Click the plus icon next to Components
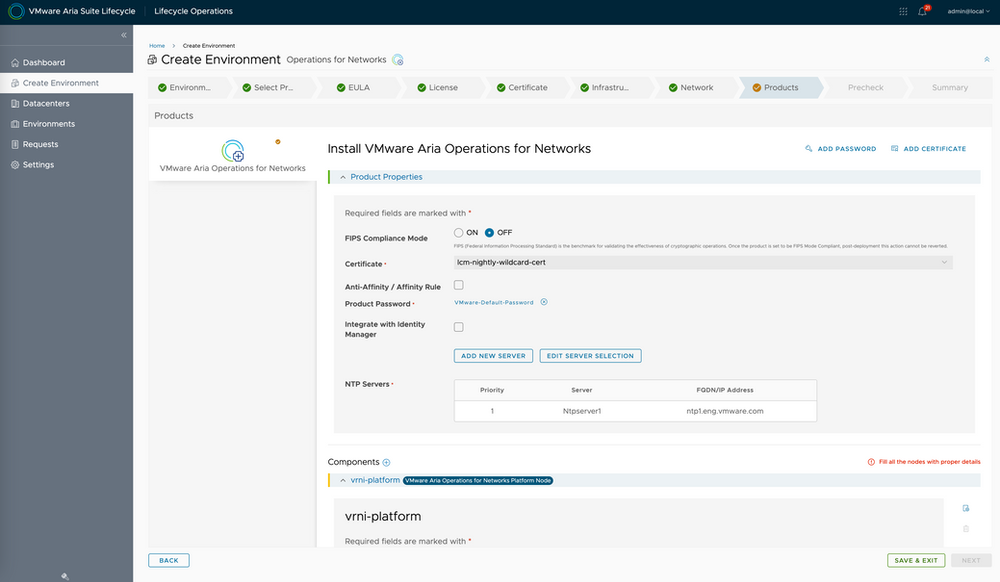Screen dimensions: 1000x582 [x=387, y=462]
